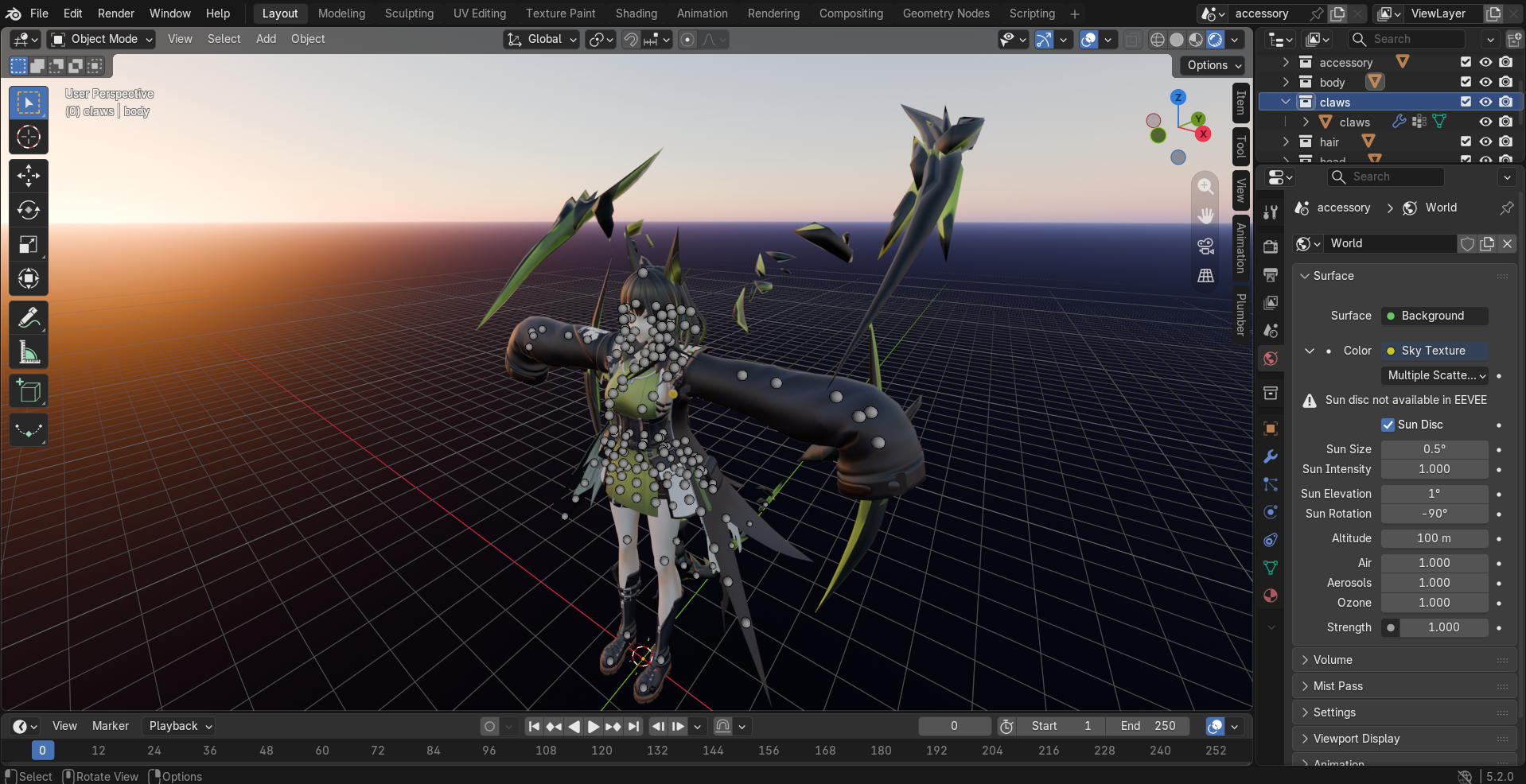The height and width of the screenshot is (784, 1526).
Task: Adjust the Strength value slider
Action: pos(1443,627)
